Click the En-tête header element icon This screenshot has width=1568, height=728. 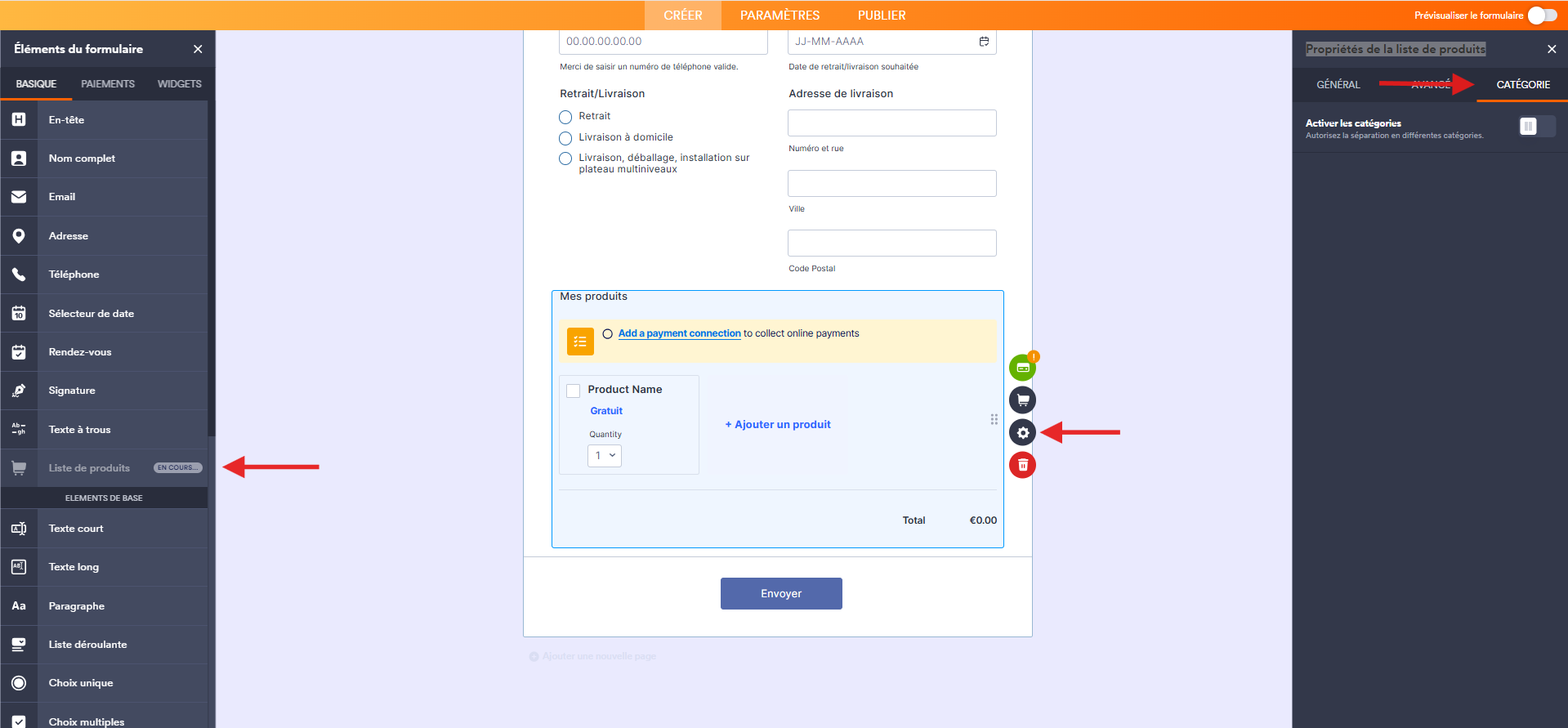19,120
